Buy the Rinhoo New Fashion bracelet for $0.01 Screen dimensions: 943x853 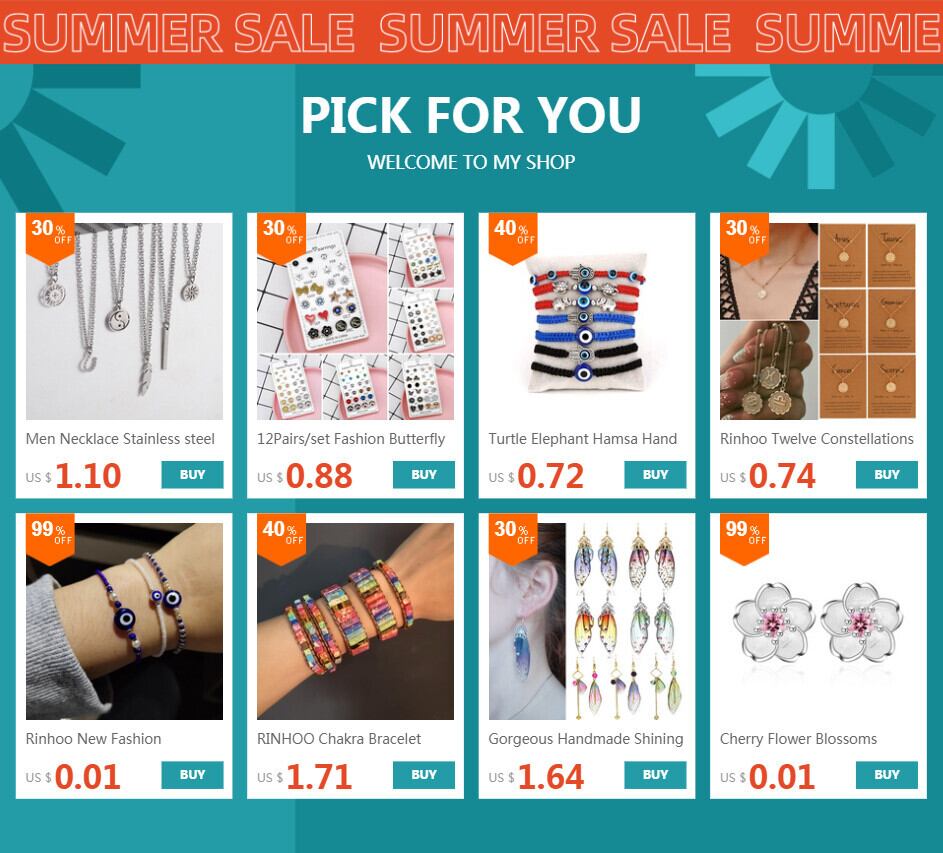192,775
